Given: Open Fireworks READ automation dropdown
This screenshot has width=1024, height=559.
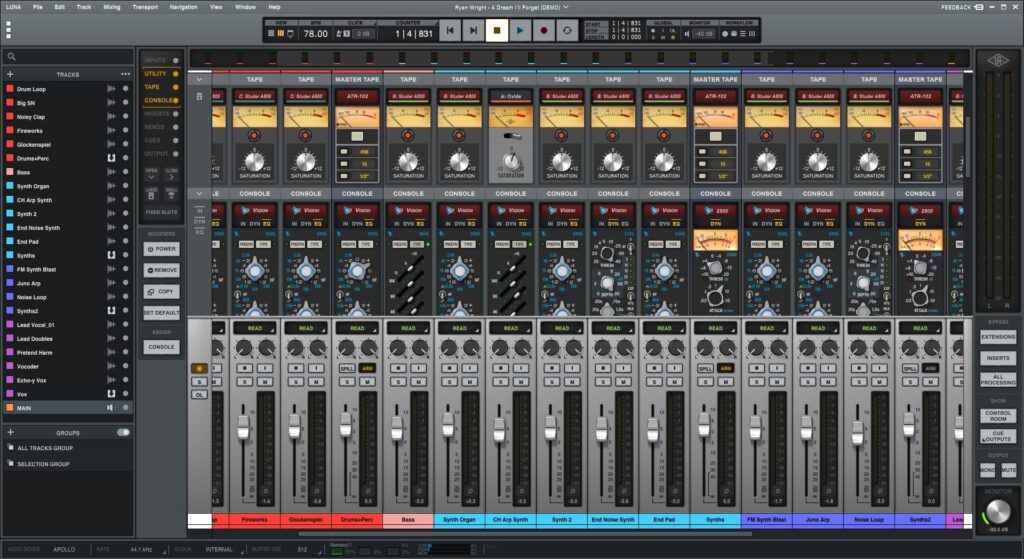Looking at the screenshot, I should [x=254, y=328].
